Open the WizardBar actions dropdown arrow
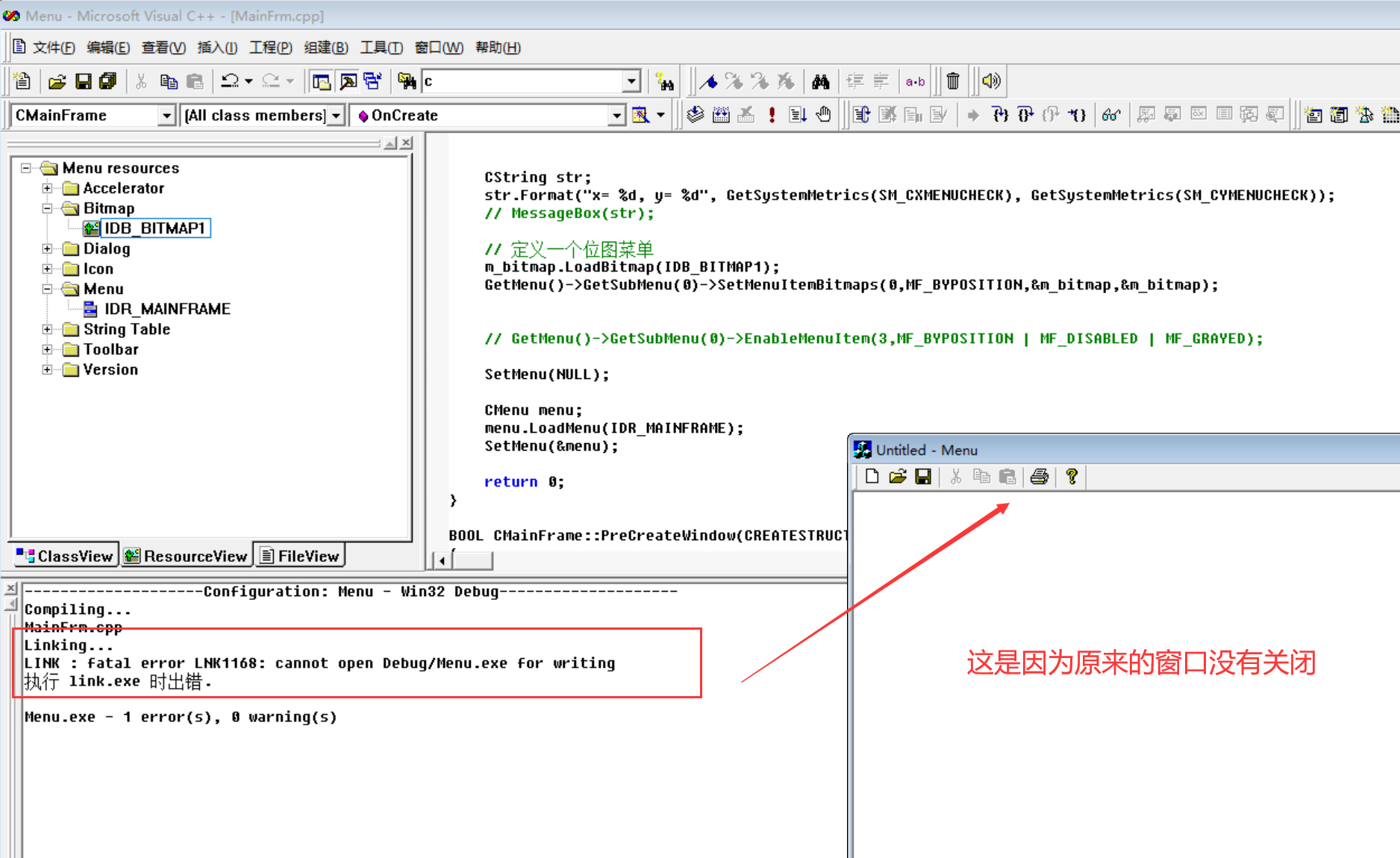The image size is (1400, 858). [x=660, y=115]
